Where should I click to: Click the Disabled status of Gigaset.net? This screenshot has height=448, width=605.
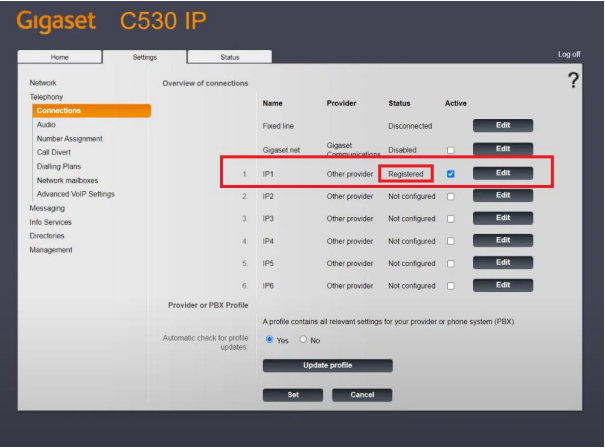(402, 150)
